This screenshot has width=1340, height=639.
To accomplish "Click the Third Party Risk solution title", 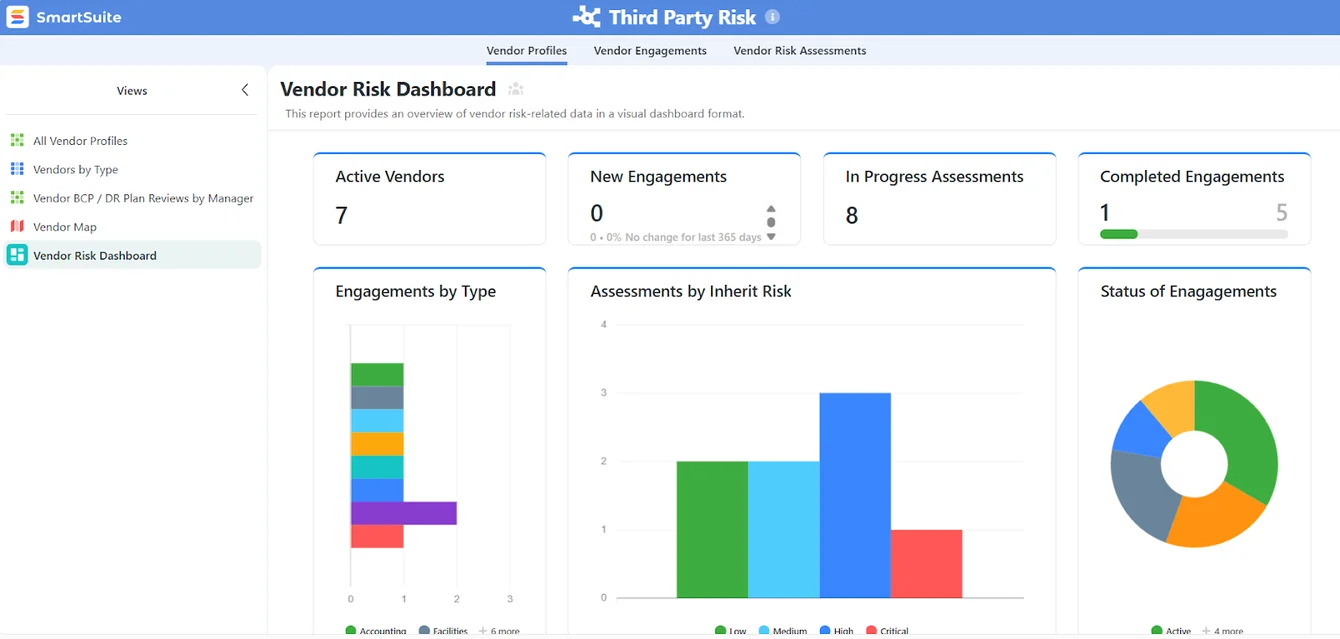I will click(680, 17).
